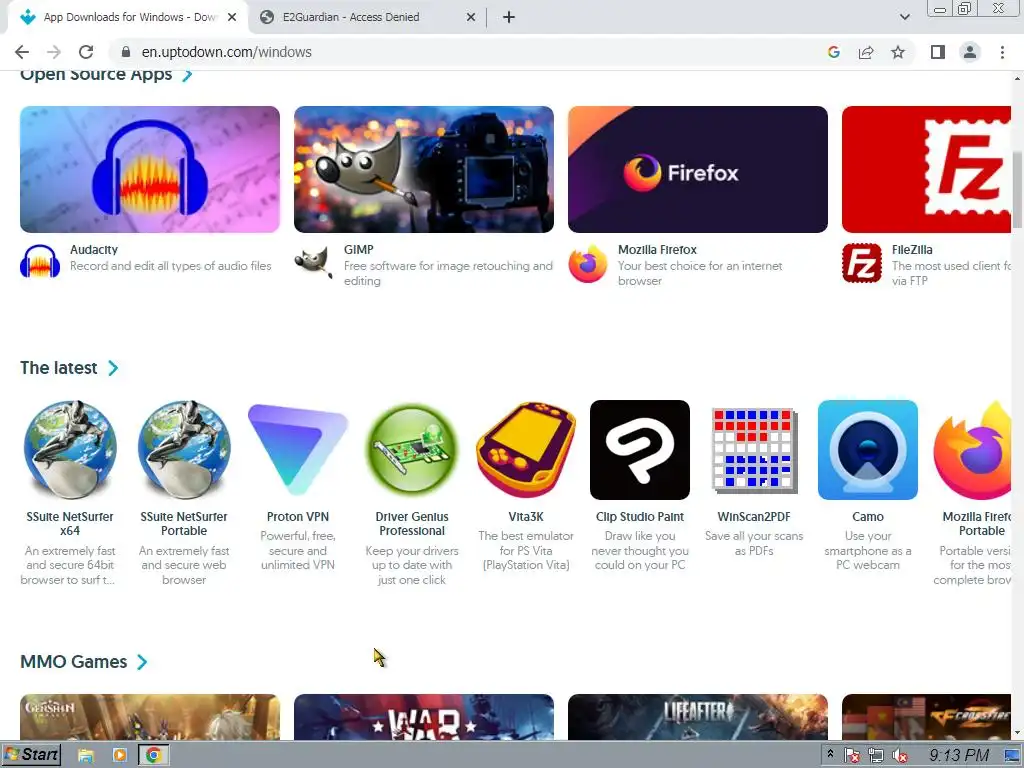The image size is (1024, 768).
Task: Open the Clip Studio Paint icon
Action: (640, 450)
